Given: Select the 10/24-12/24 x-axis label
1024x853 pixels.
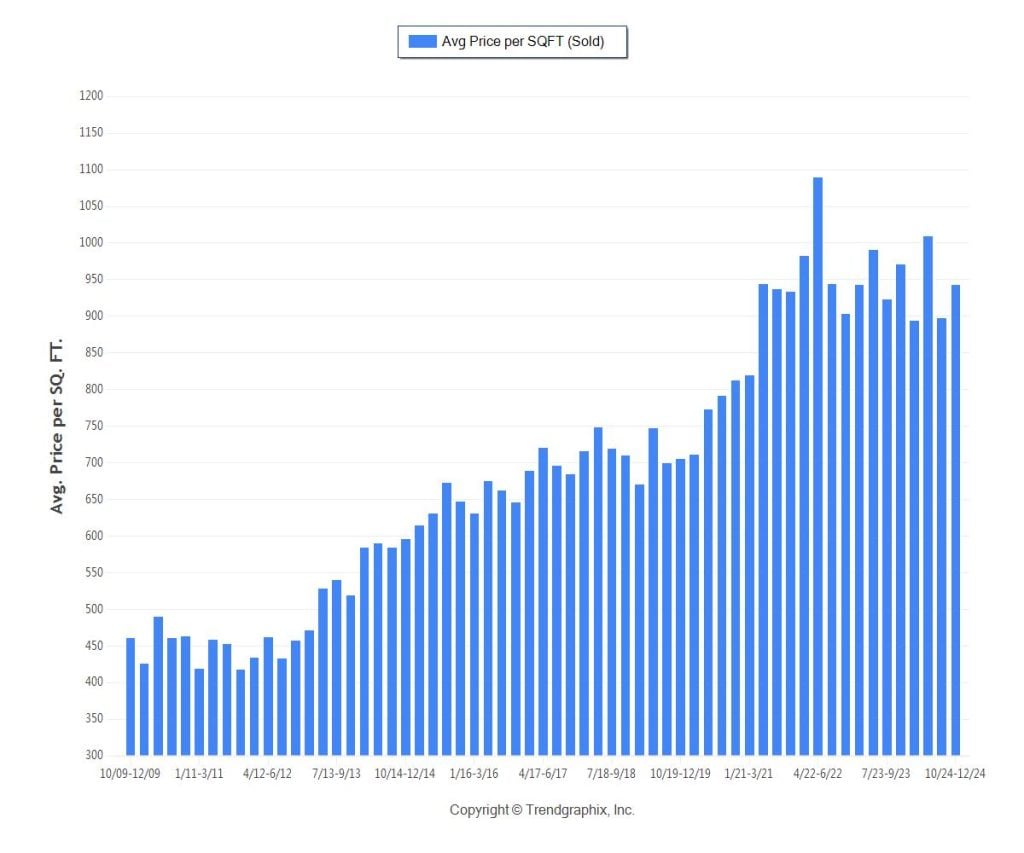Looking at the screenshot, I should tap(955, 773).
